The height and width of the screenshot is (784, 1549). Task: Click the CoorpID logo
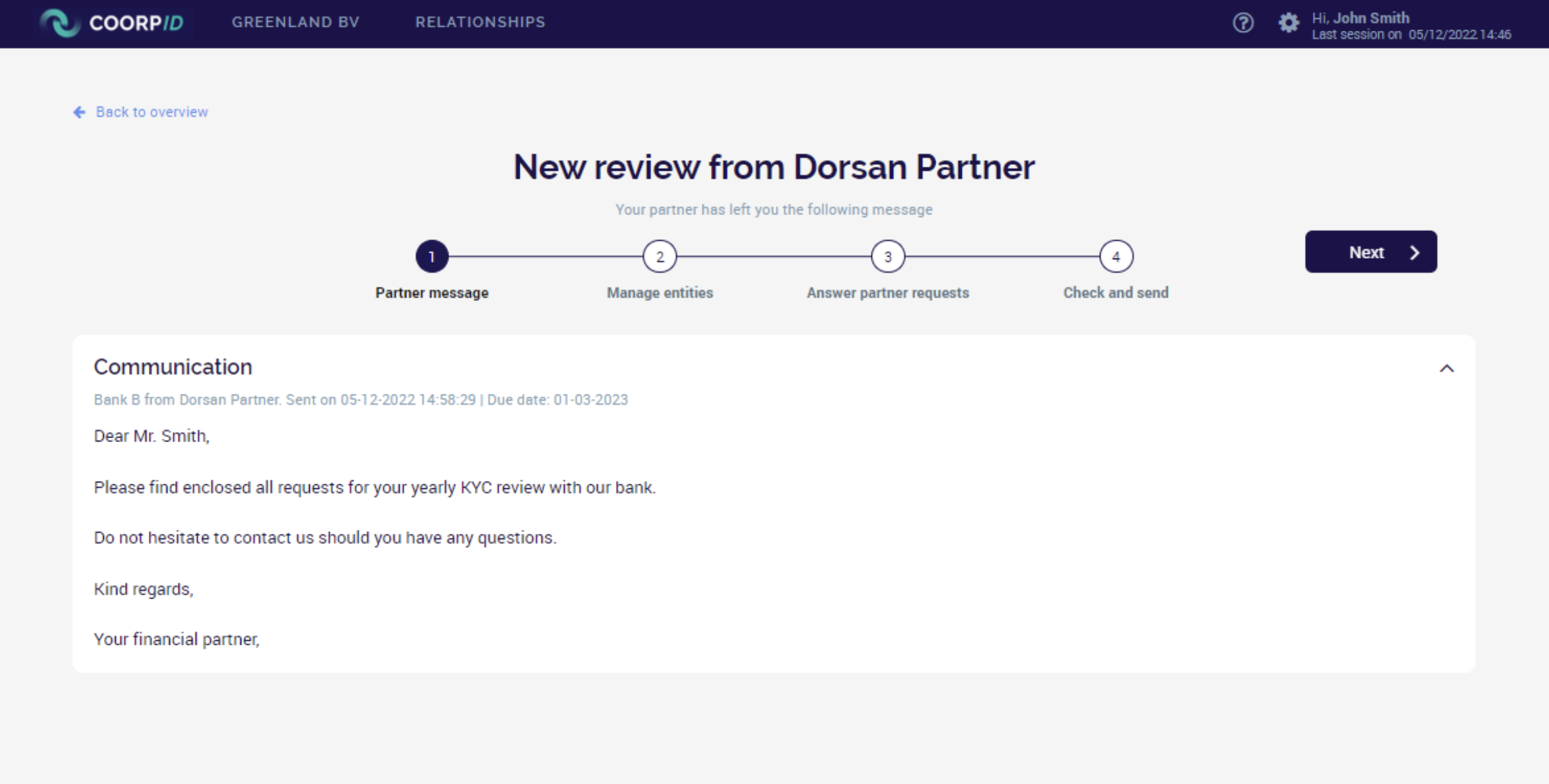tap(112, 22)
